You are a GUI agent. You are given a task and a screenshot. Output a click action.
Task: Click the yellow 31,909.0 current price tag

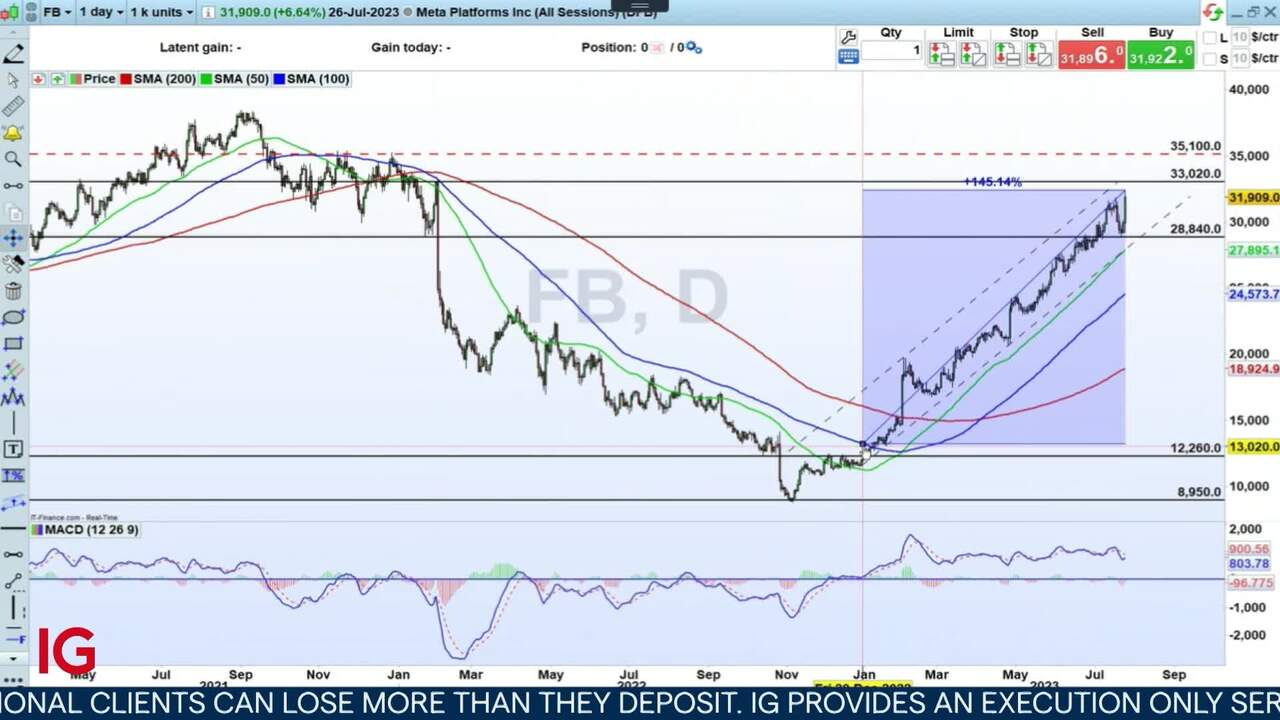(1253, 198)
